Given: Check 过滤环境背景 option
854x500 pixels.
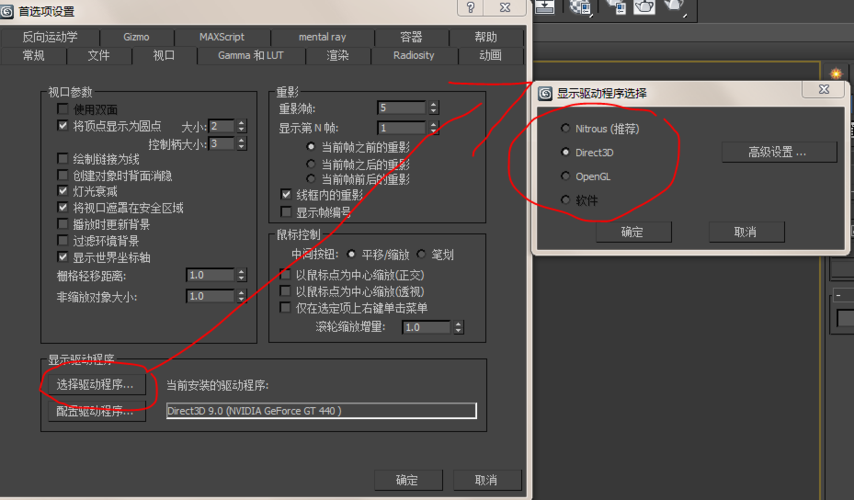Looking at the screenshot, I should [63, 240].
